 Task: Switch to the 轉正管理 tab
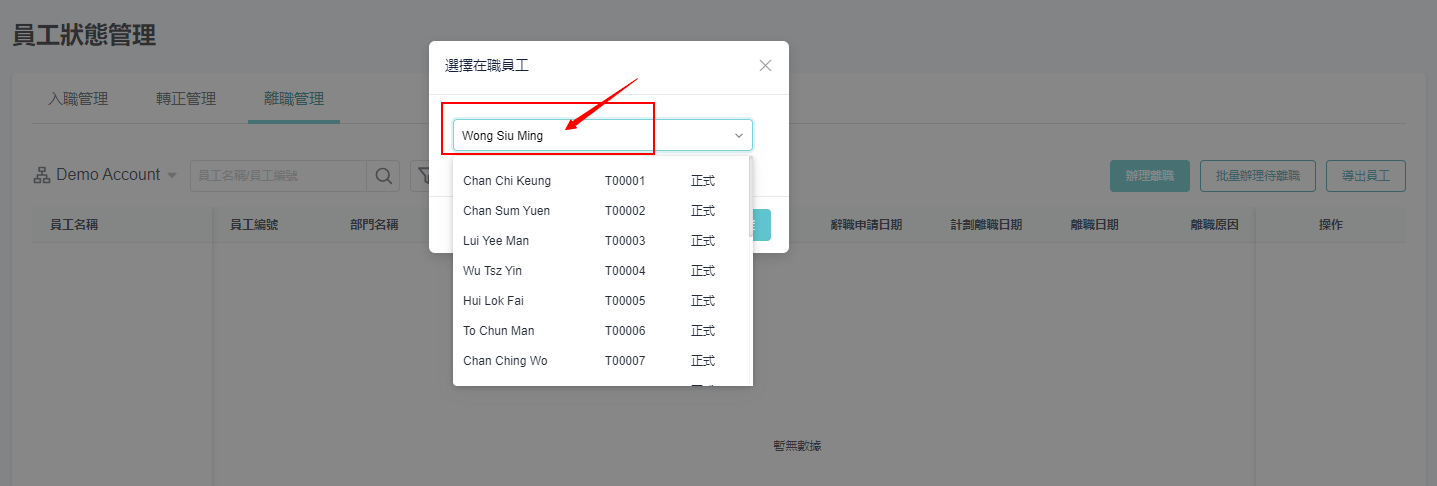186,99
